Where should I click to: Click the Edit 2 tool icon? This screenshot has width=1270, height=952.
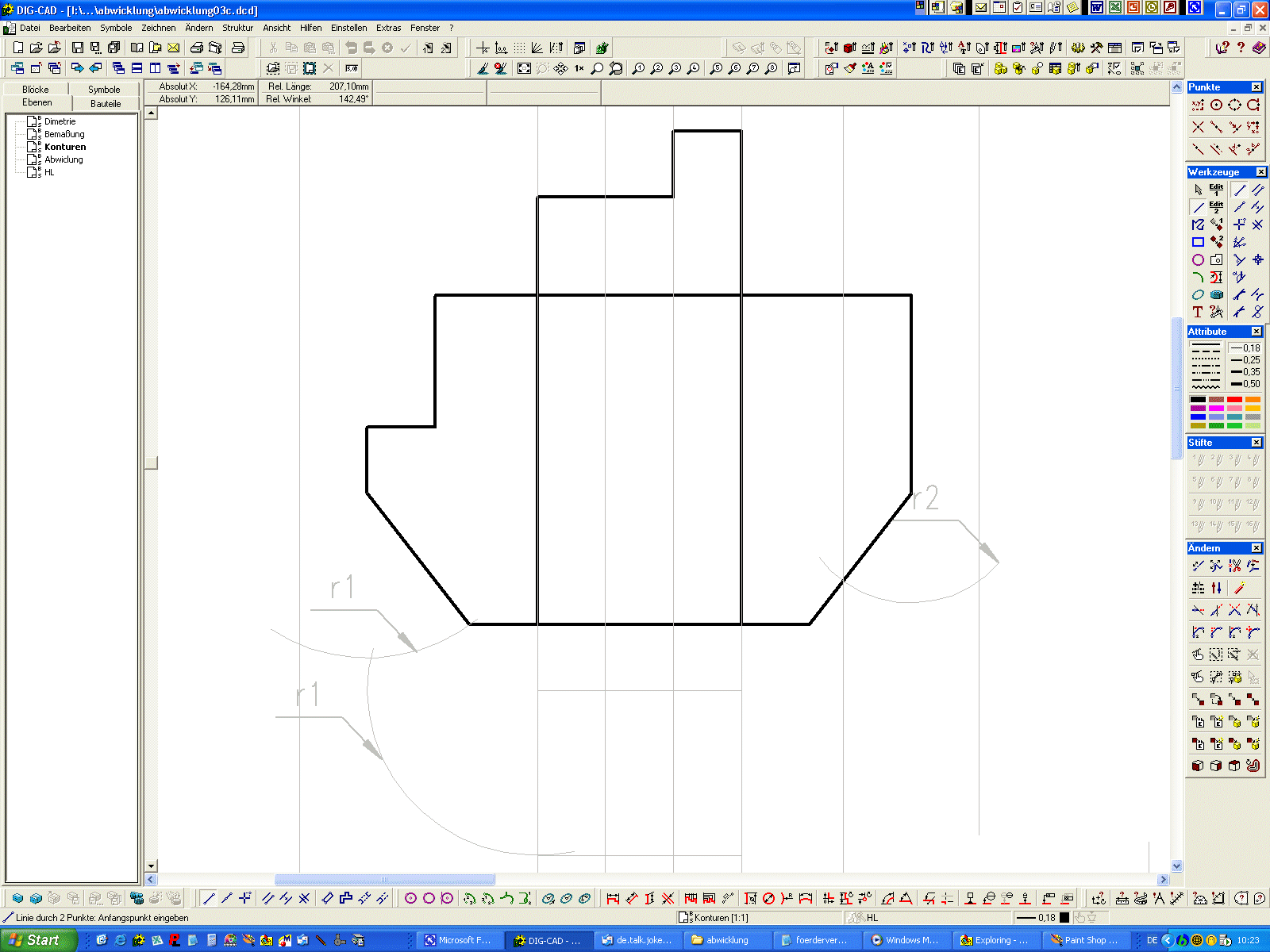1216,207
